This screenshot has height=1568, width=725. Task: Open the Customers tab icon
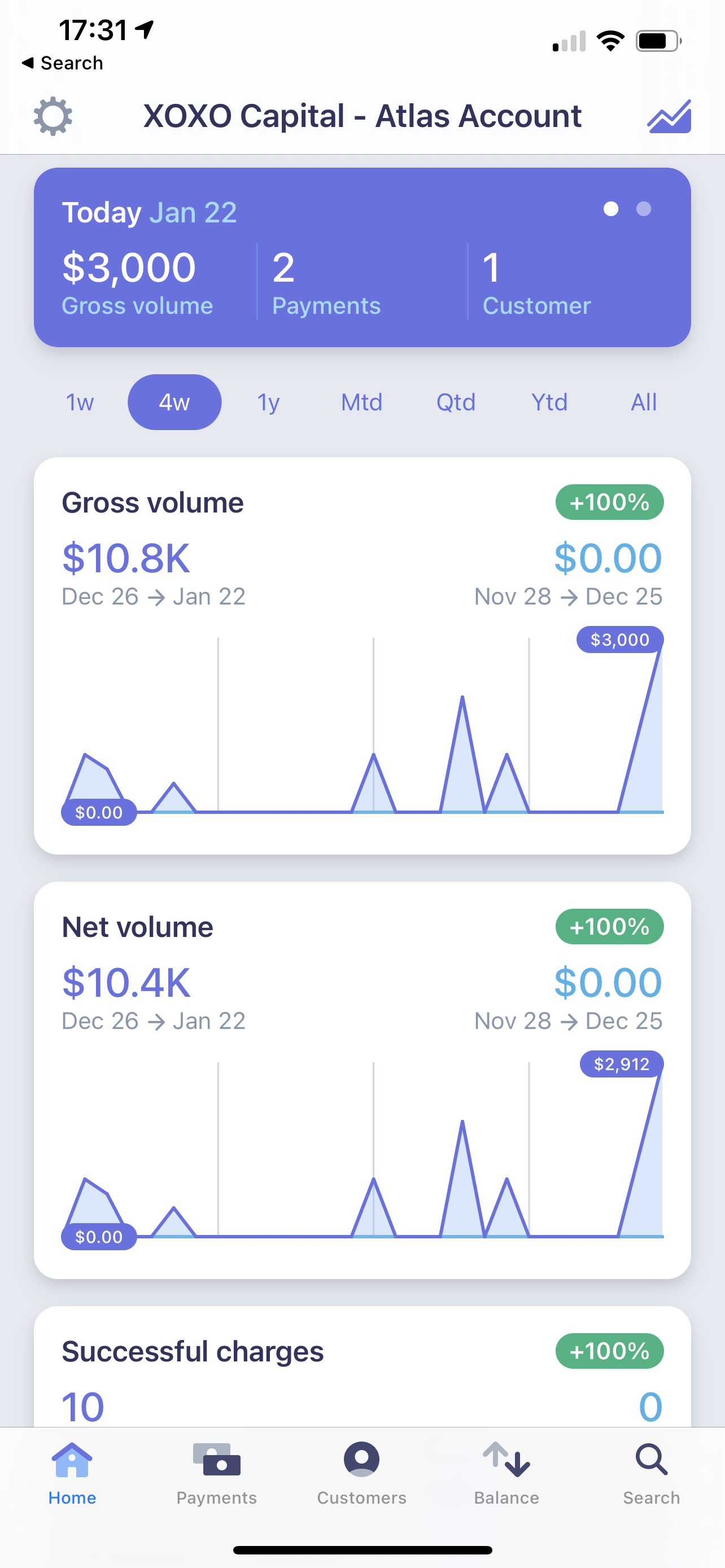(x=361, y=1459)
